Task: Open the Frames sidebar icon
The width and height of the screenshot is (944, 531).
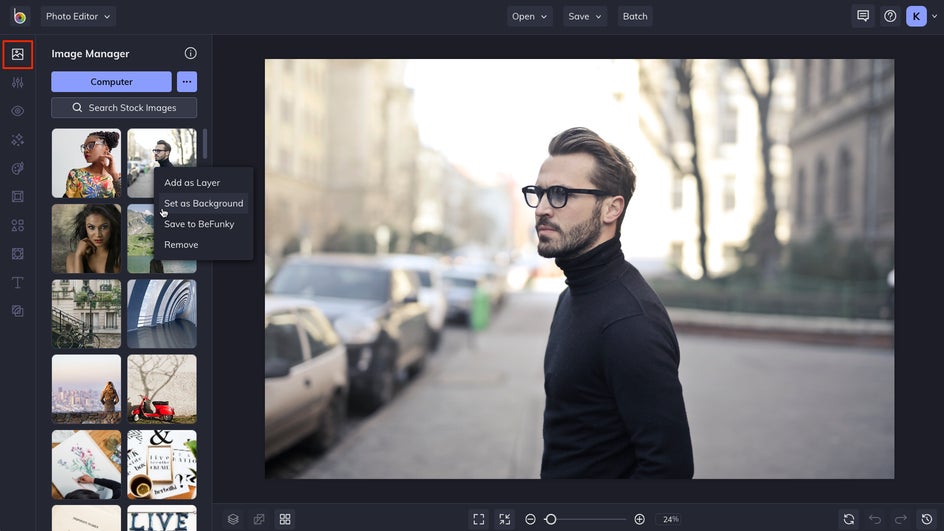Action: 17,196
